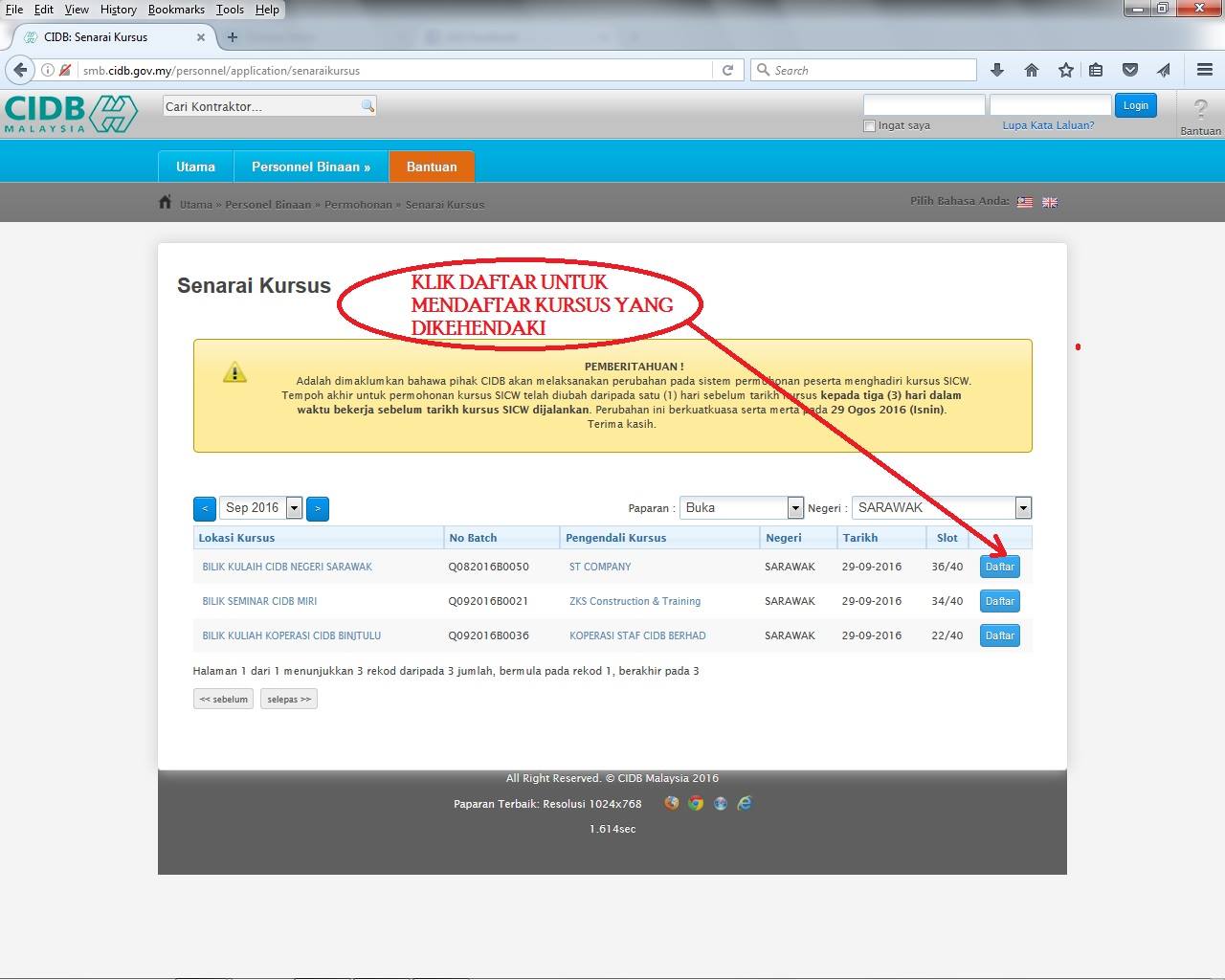The height and width of the screenshot is (980, 1225).
Task: Reload the page with the refresh icon
Action: tap(727, 70)
